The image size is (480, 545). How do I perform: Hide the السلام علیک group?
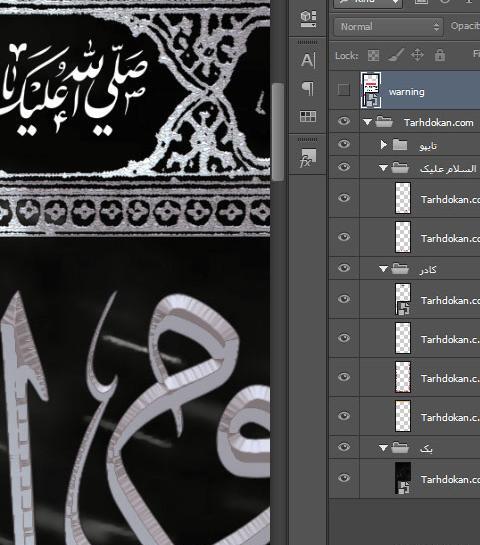[344, 167]
